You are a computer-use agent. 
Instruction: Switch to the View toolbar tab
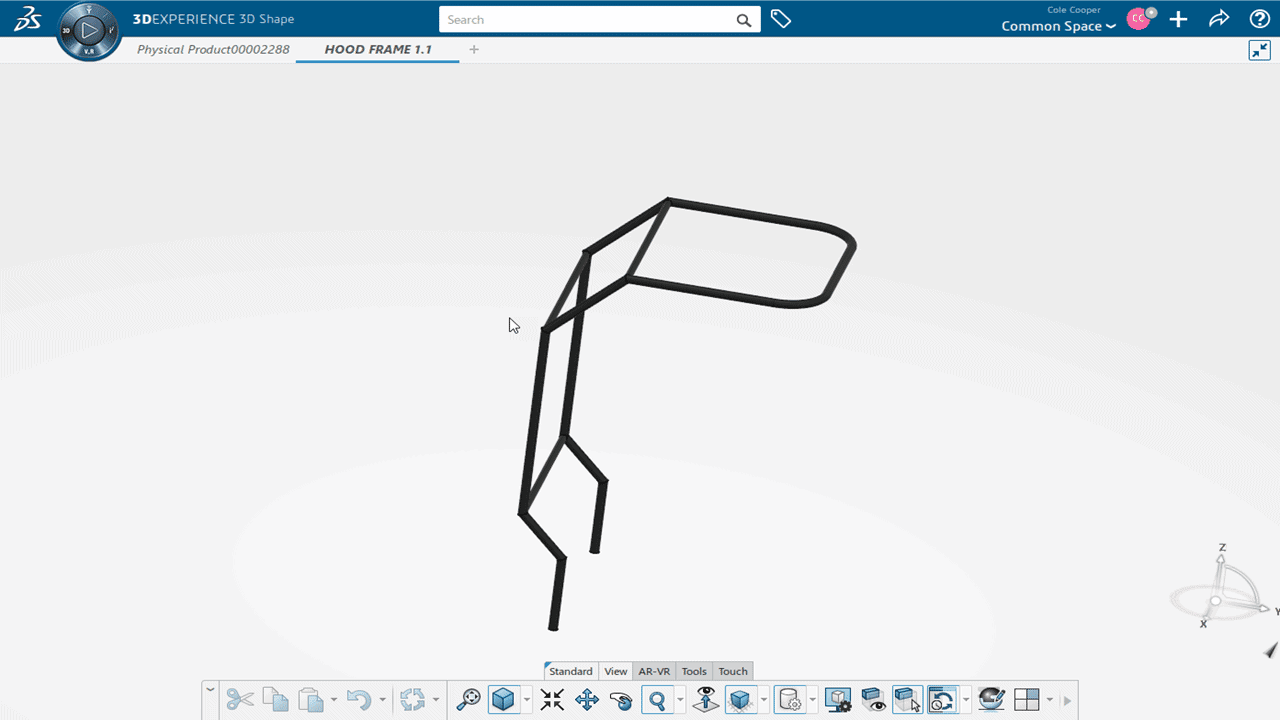click(x=615, y=671)
